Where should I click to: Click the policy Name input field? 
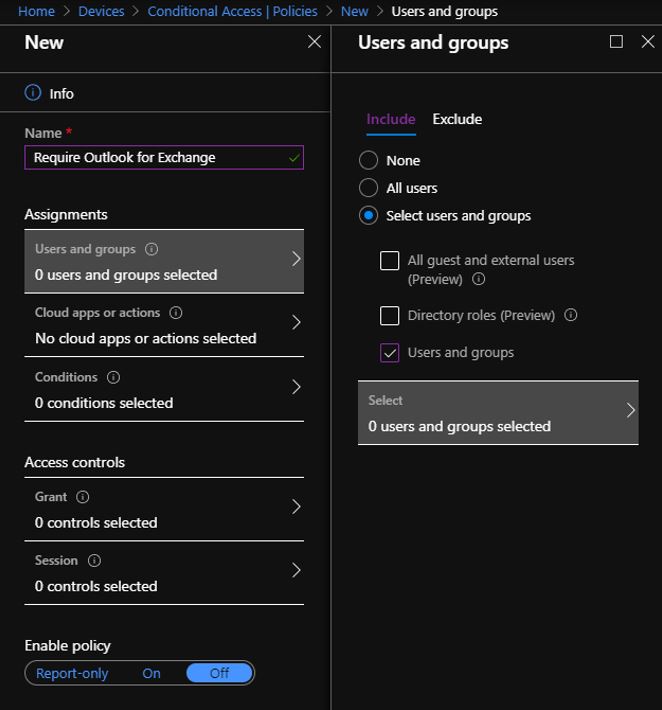164,158
